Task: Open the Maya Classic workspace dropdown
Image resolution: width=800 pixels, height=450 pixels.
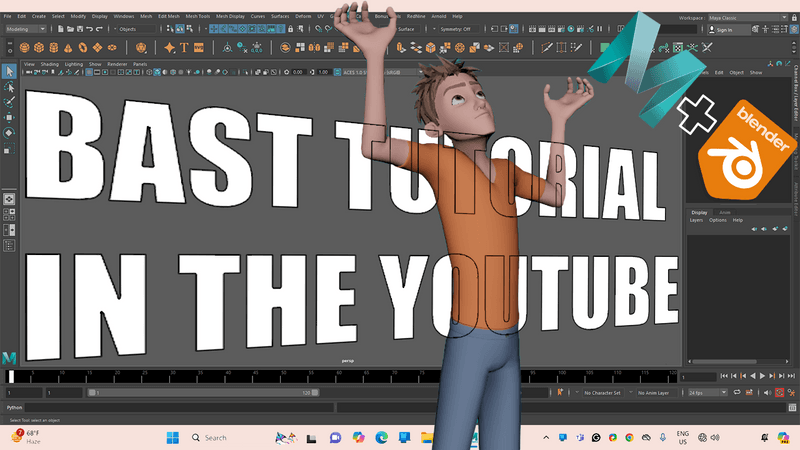Action: [x=747, y=17]
